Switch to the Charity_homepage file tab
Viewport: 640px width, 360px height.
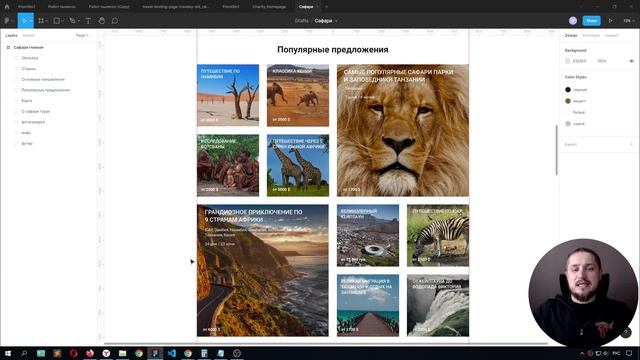coord(269,7)
